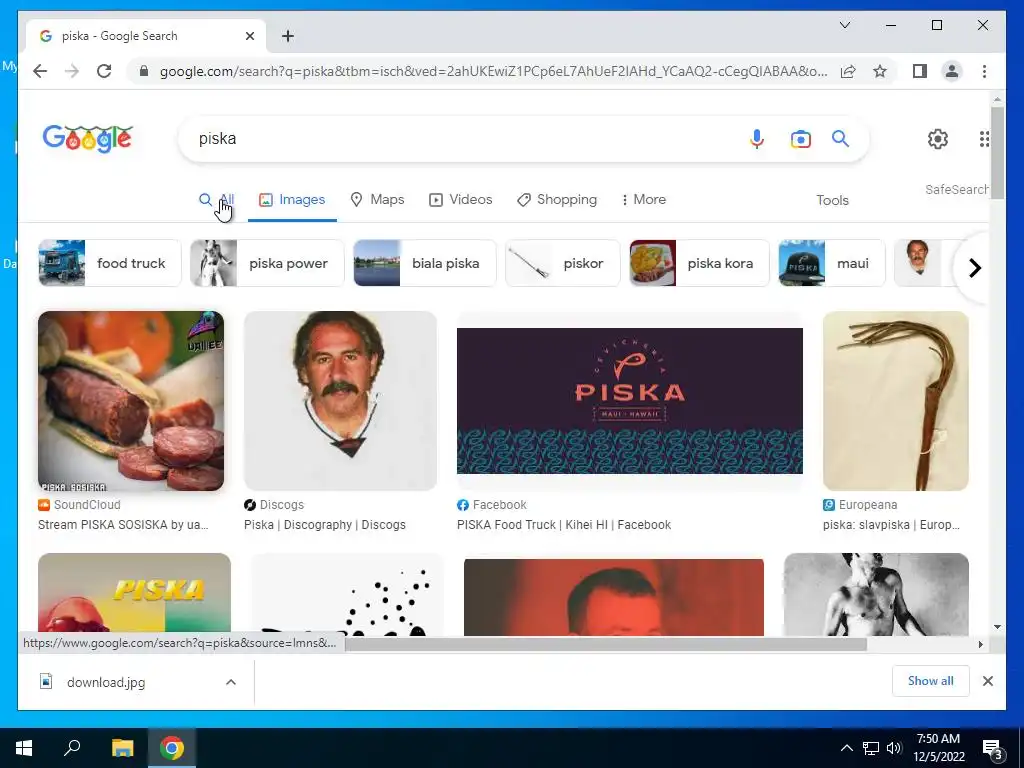Screen dimensions: 1024x768
Task: Select the 'food truck' suggestion chip
Action: click(110, 263)
